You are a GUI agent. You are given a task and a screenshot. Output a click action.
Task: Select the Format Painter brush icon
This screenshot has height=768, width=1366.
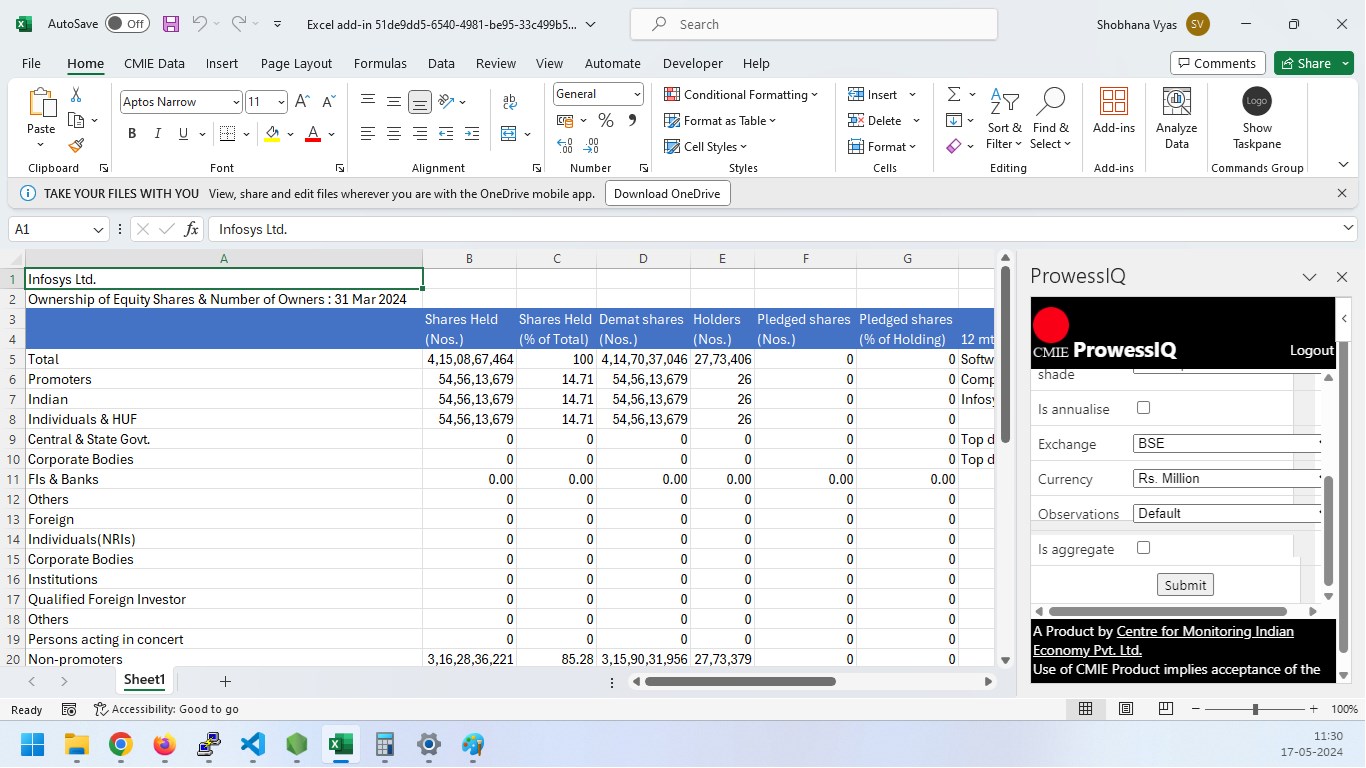(x=76, y=146)
